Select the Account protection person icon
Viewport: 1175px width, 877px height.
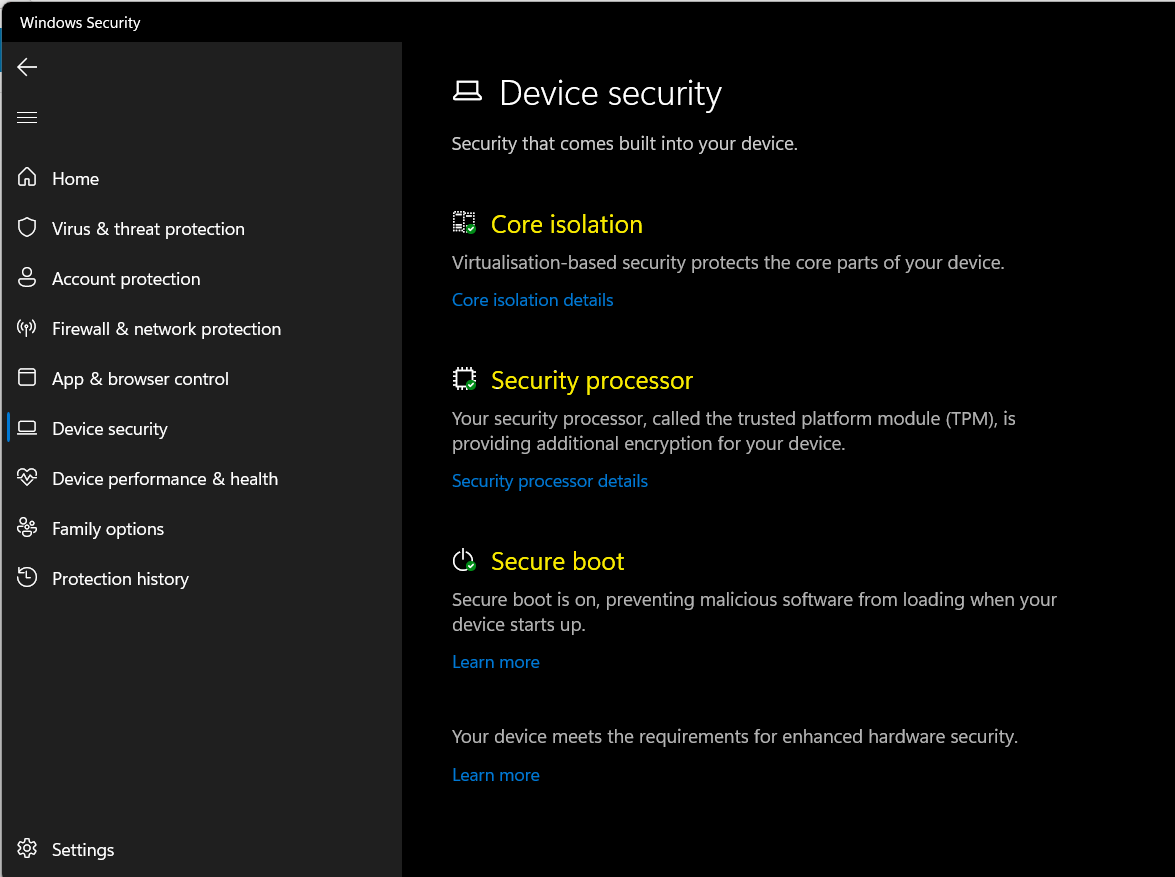point(27,278)
